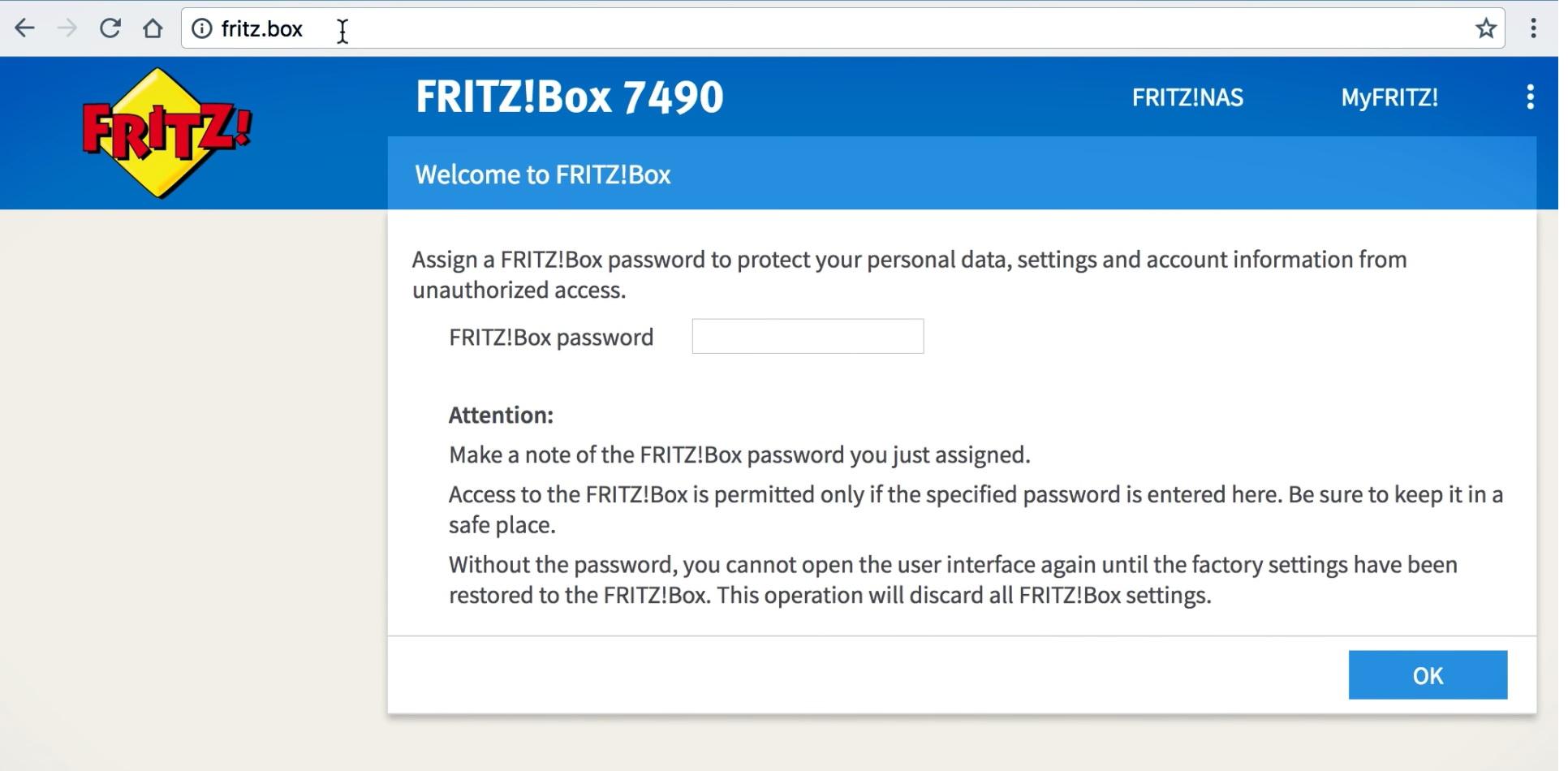Reload the fritz.box page

tap(110, 28)
